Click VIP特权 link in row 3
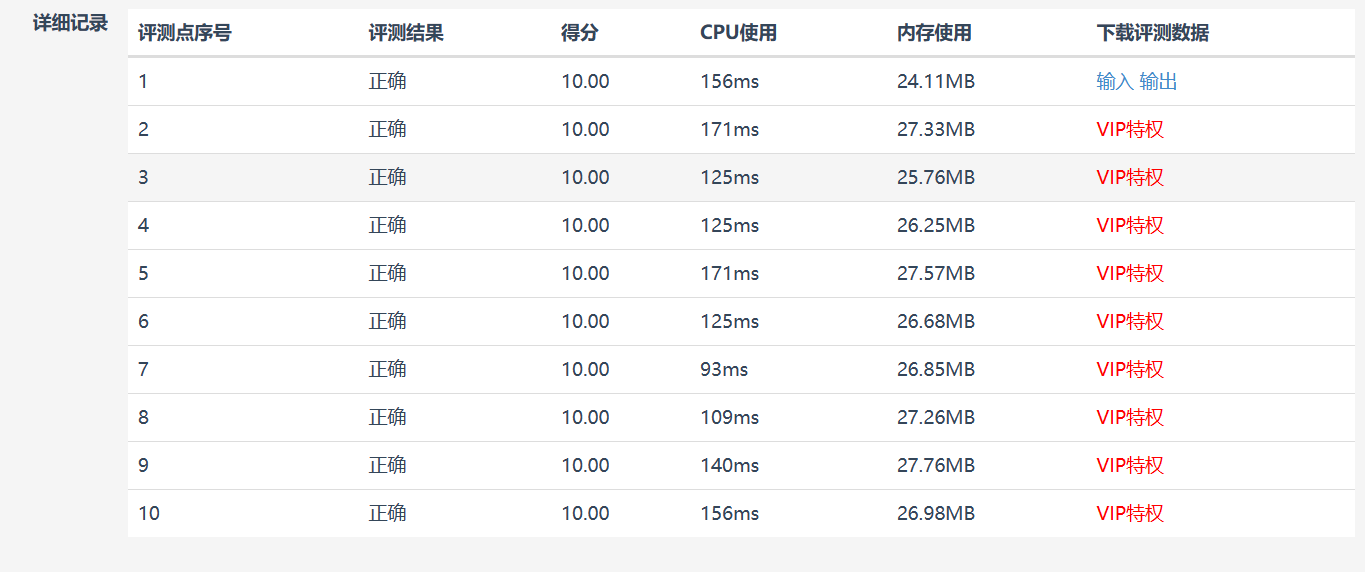The width and height of the screenshot is (1368, 586). tap(1130, 178)
